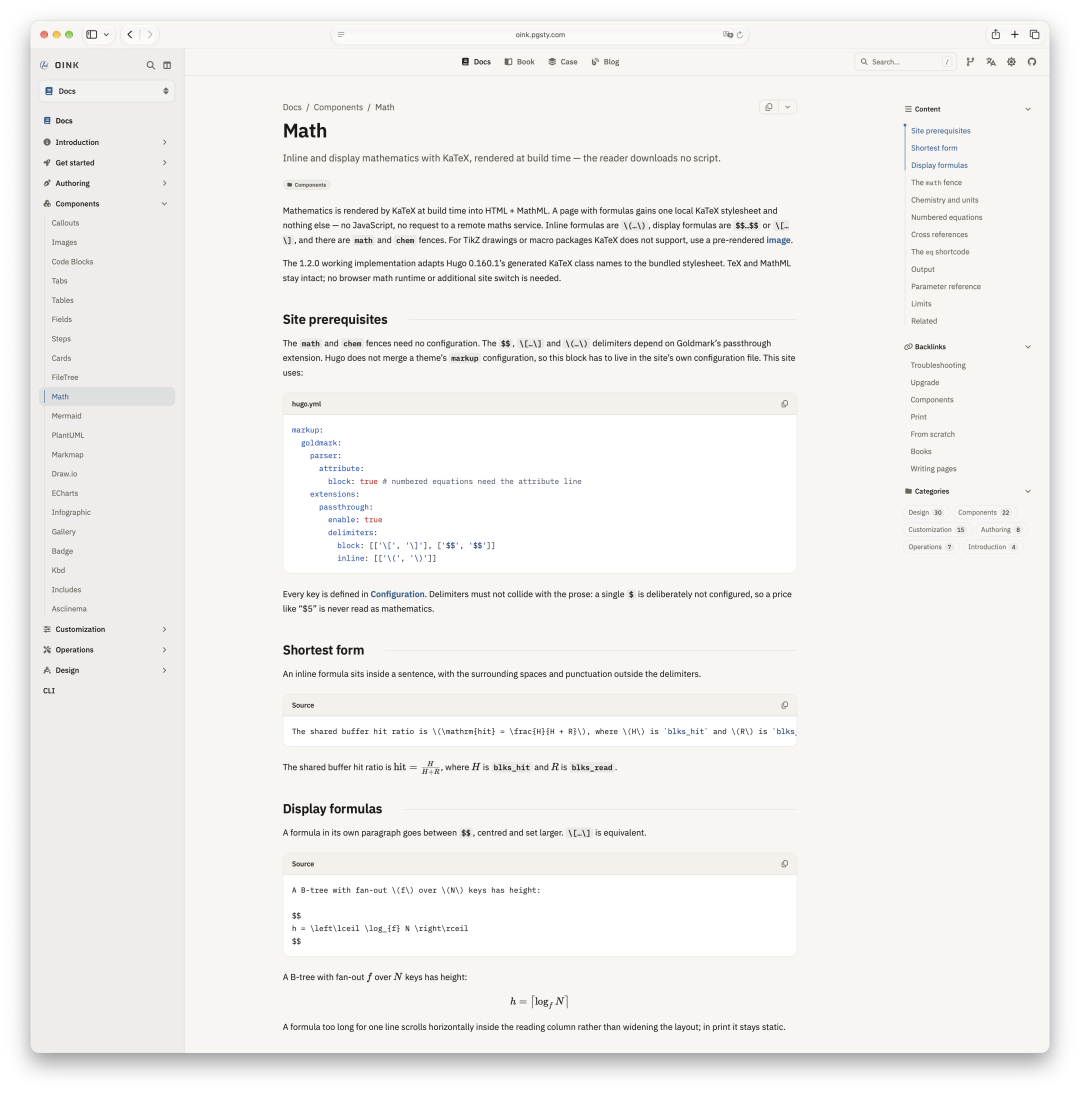Open search via the sidebar magnifier icon
1080x1093 pixels.
click(x=151, y=65)
